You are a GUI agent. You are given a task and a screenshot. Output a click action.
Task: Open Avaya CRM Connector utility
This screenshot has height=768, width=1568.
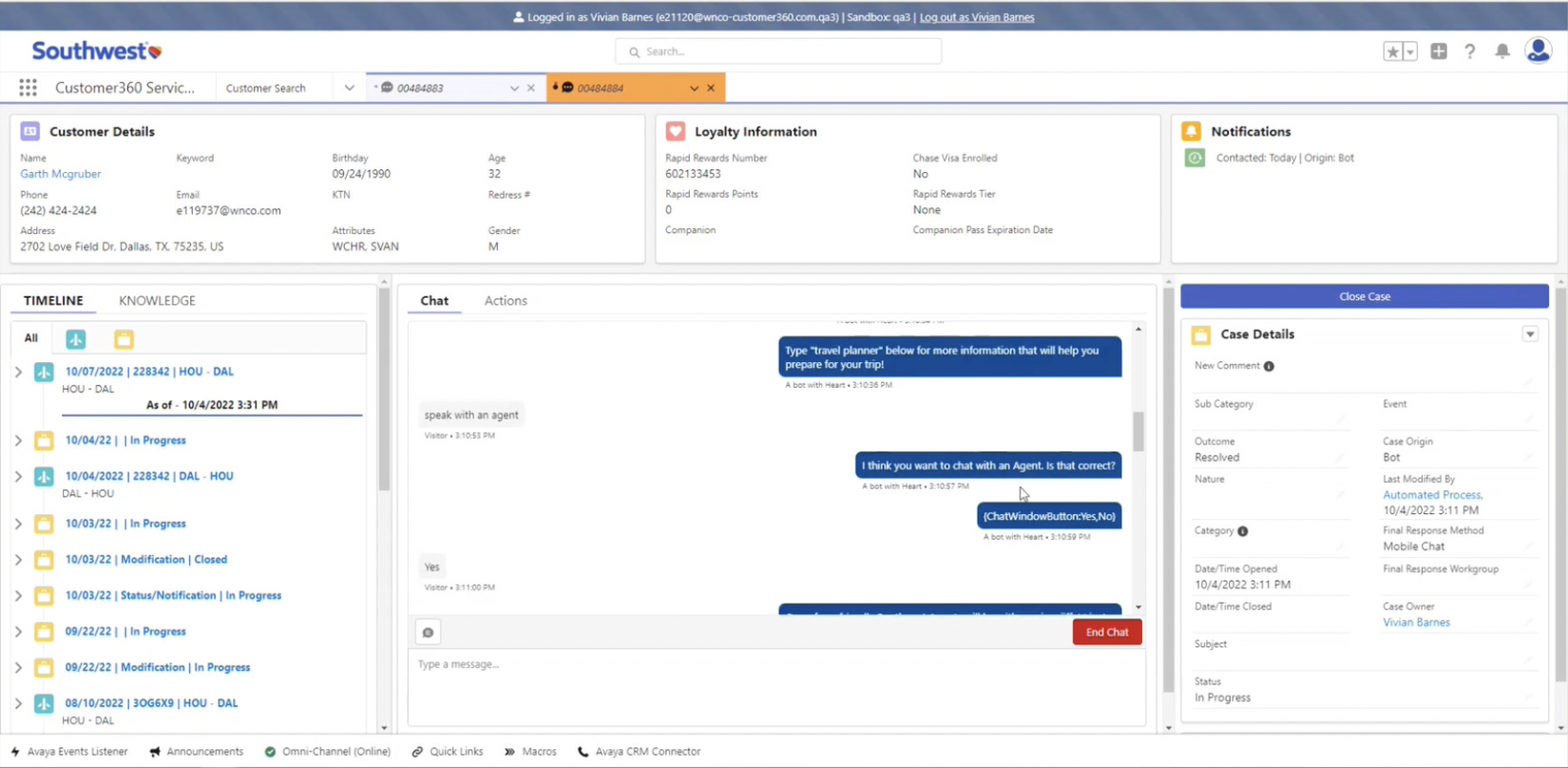640,752
